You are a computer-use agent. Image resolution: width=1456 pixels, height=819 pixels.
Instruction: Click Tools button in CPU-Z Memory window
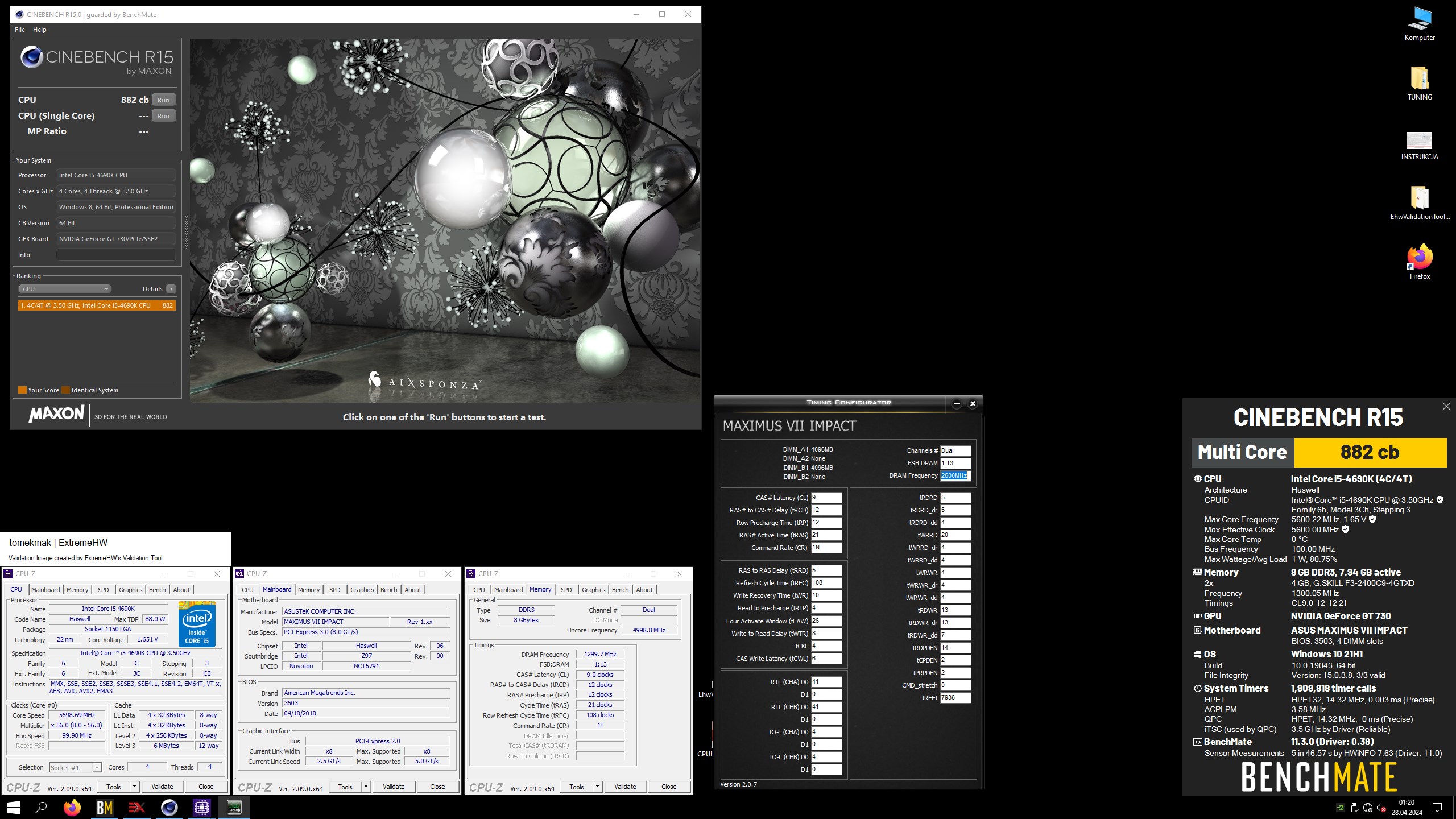(x=577, y=787)
